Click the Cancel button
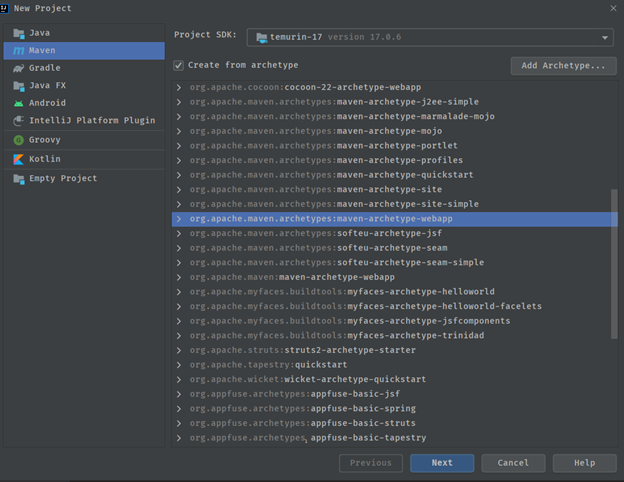The width and height of the screenshot is (624, 482). point(513,463)
